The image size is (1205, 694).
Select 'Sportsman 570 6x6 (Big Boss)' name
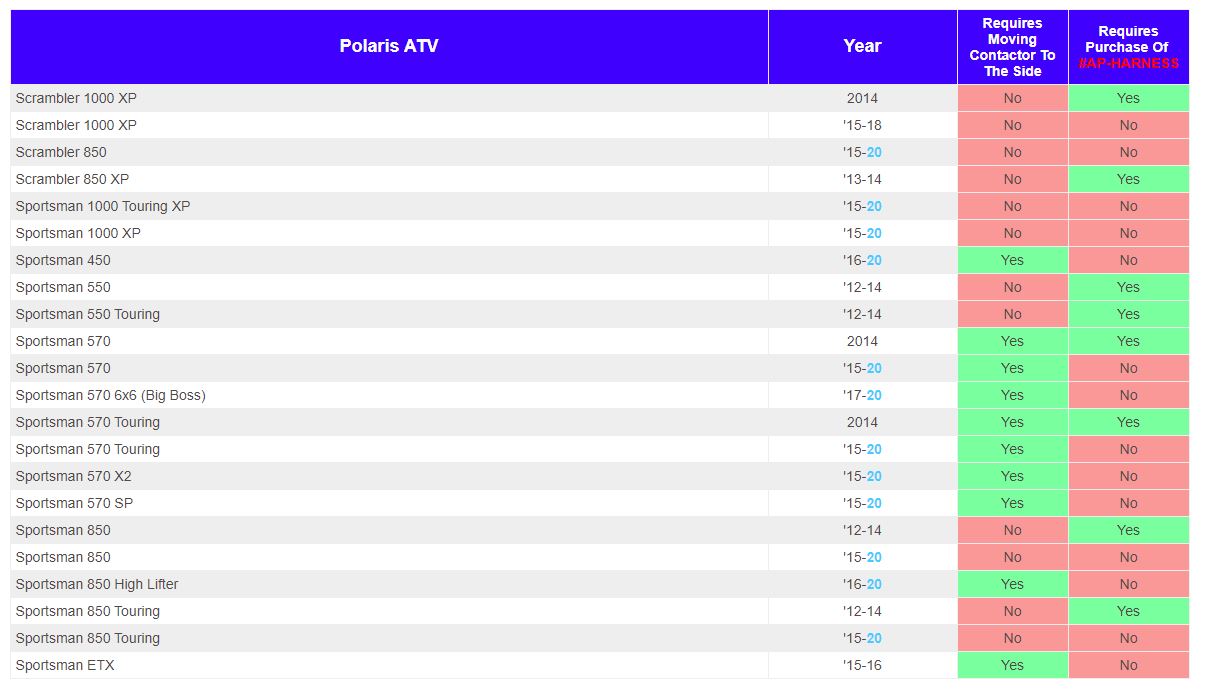tap(111, 395)
